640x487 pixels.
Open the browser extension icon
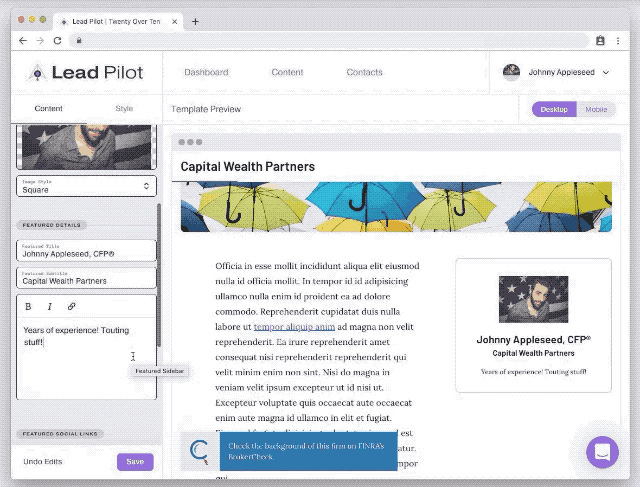pyautogui.click(x=600, y=40)
